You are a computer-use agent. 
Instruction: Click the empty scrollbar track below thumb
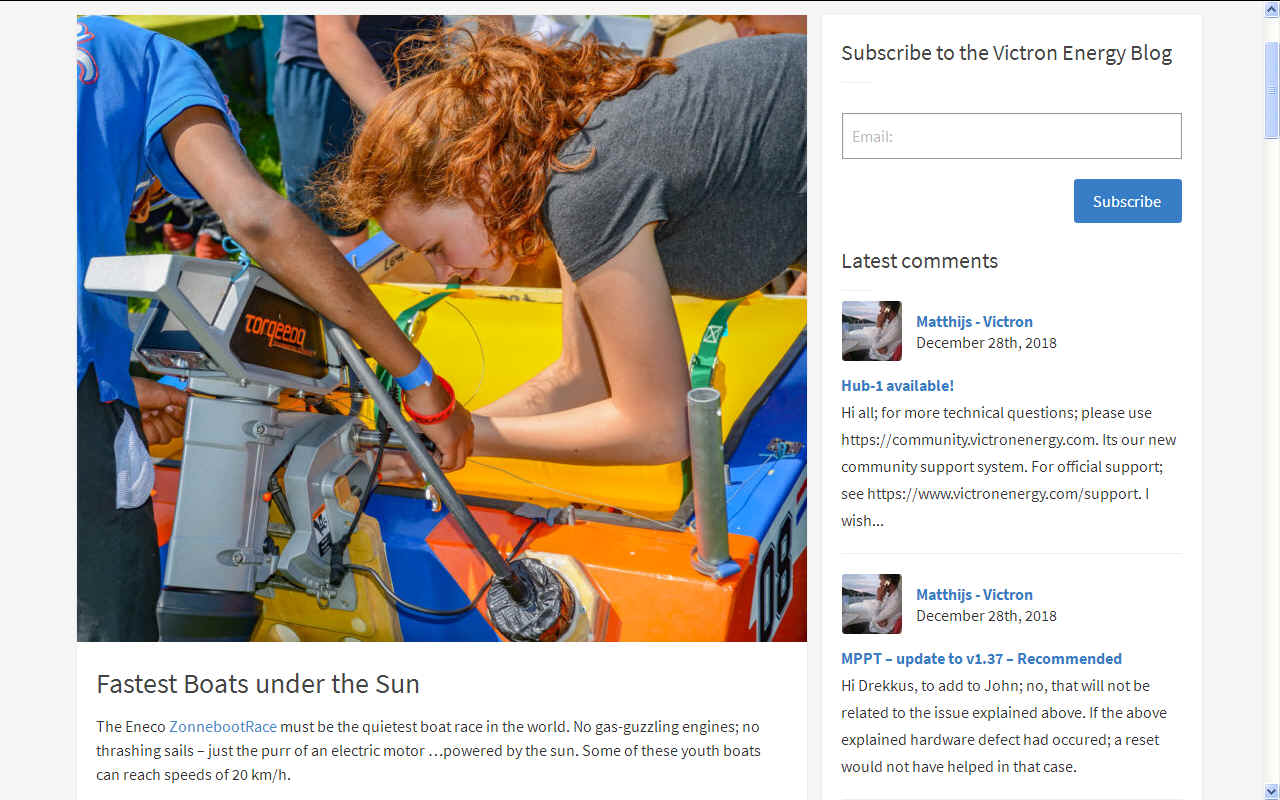(1272, 460)
